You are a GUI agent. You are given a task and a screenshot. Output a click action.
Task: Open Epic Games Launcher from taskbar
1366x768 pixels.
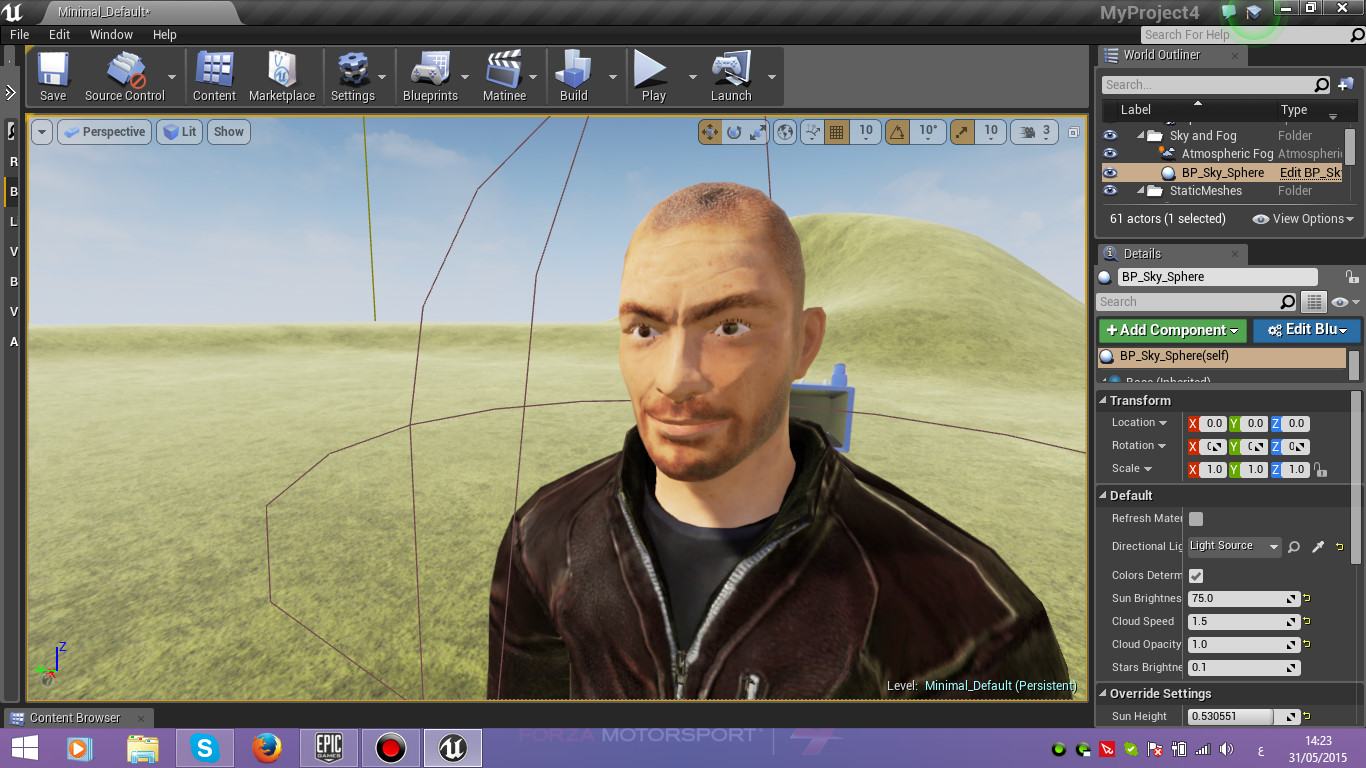[329, 748]
